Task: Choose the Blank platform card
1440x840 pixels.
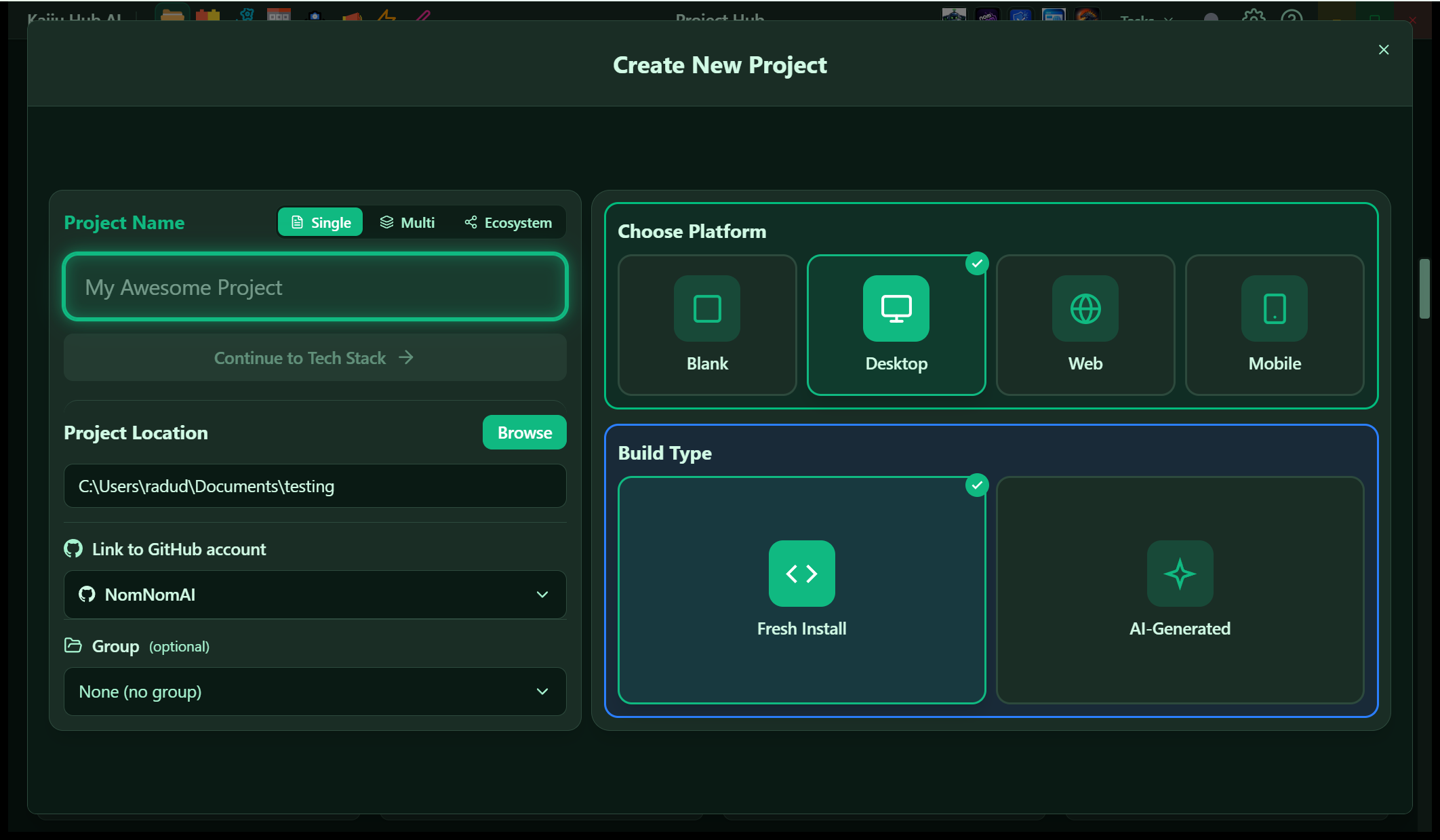Action: pyautogui.click(x=707, y=325)
